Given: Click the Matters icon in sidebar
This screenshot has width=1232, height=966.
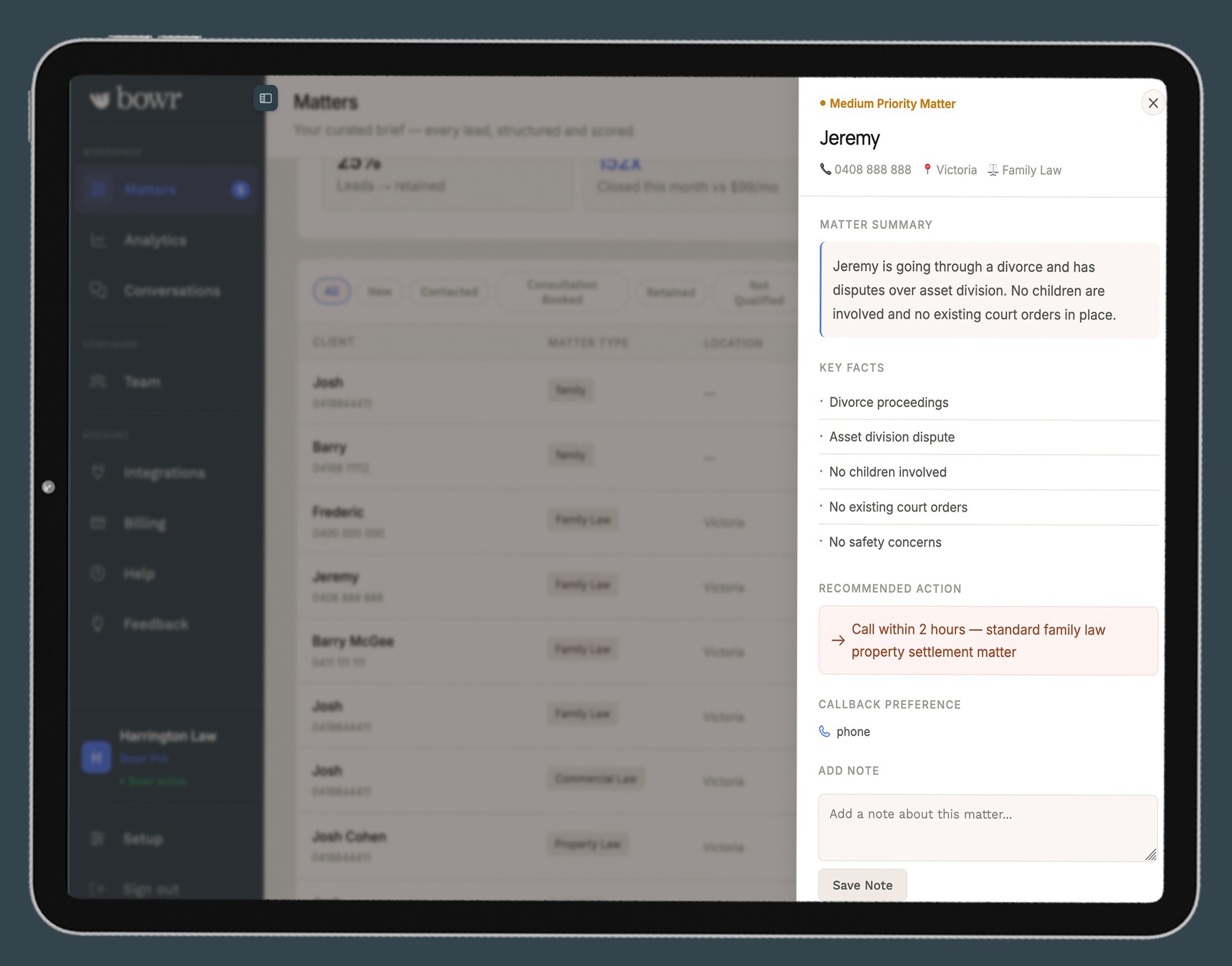Looking at the screenshot, I should tap(98, 190).
